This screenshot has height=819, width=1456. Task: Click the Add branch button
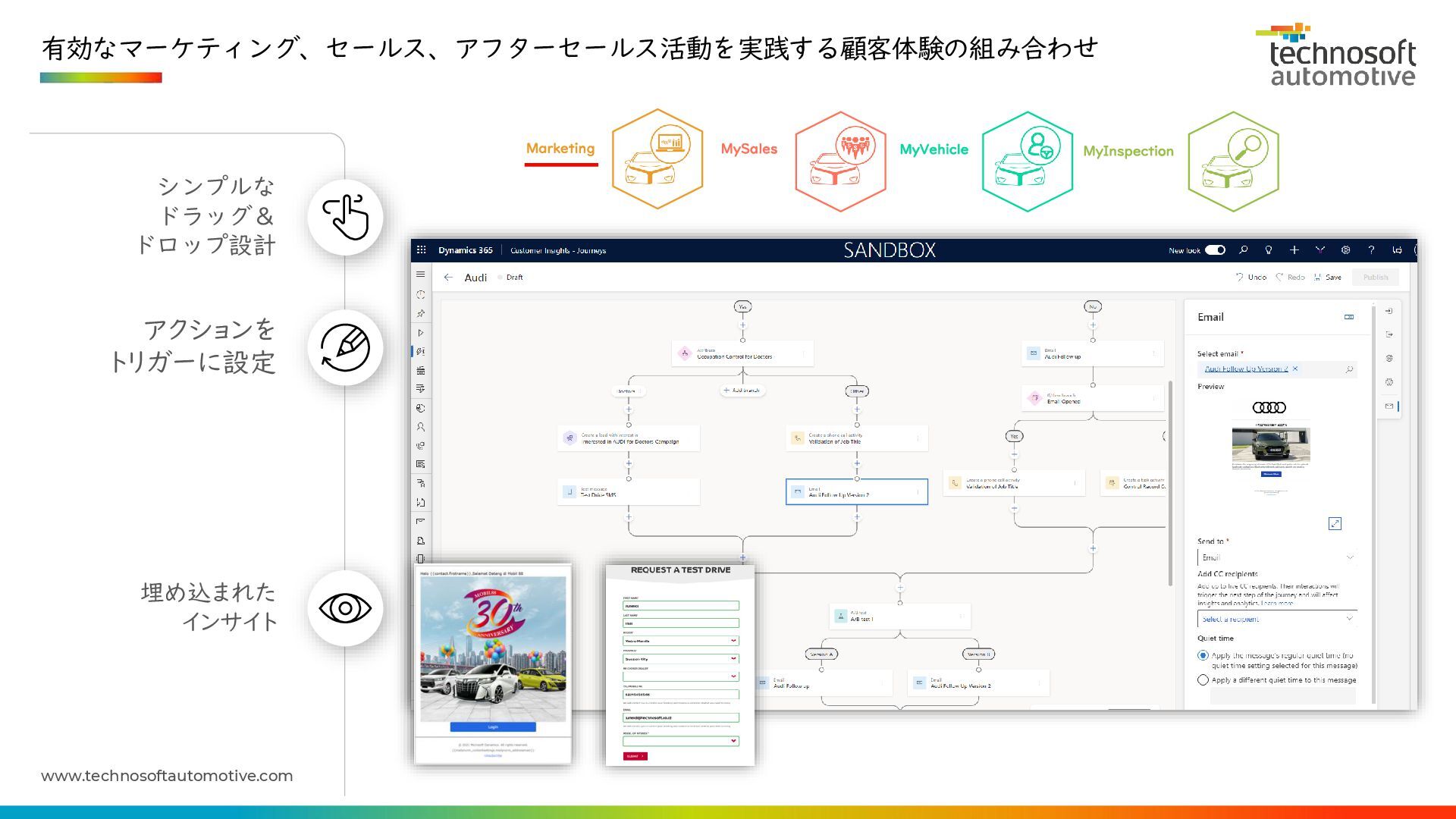(742, 391)
